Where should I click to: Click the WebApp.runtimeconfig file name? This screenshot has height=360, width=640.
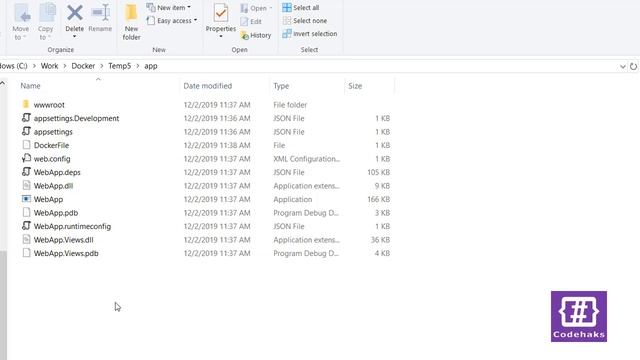pos(72,226)
